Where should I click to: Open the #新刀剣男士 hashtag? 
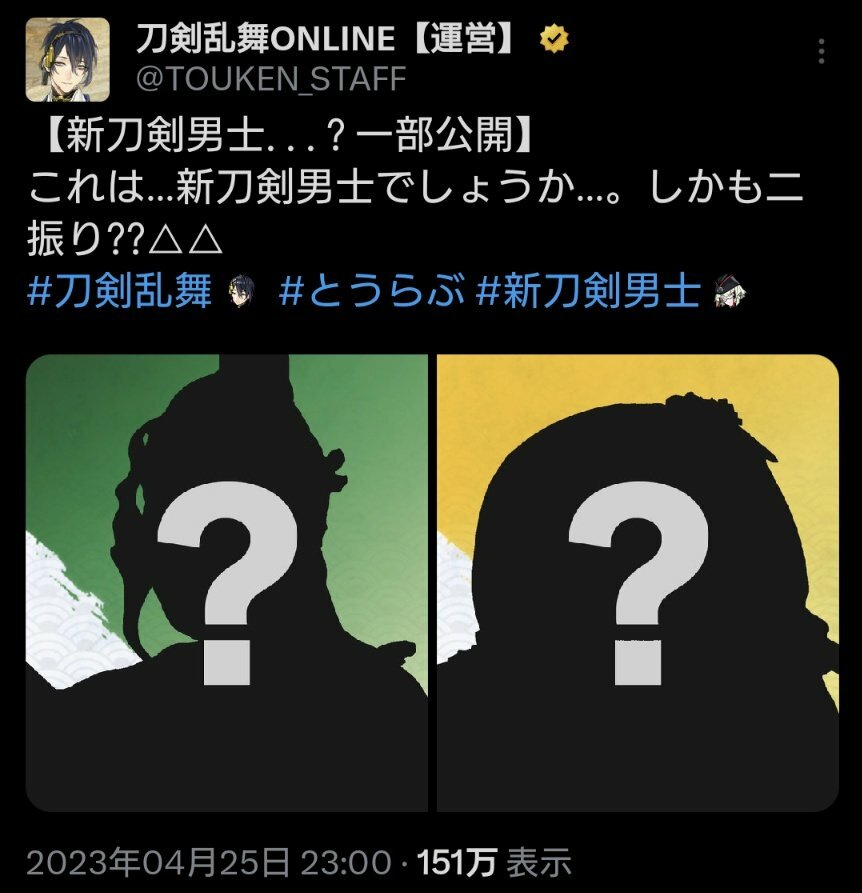click(588, 290)
